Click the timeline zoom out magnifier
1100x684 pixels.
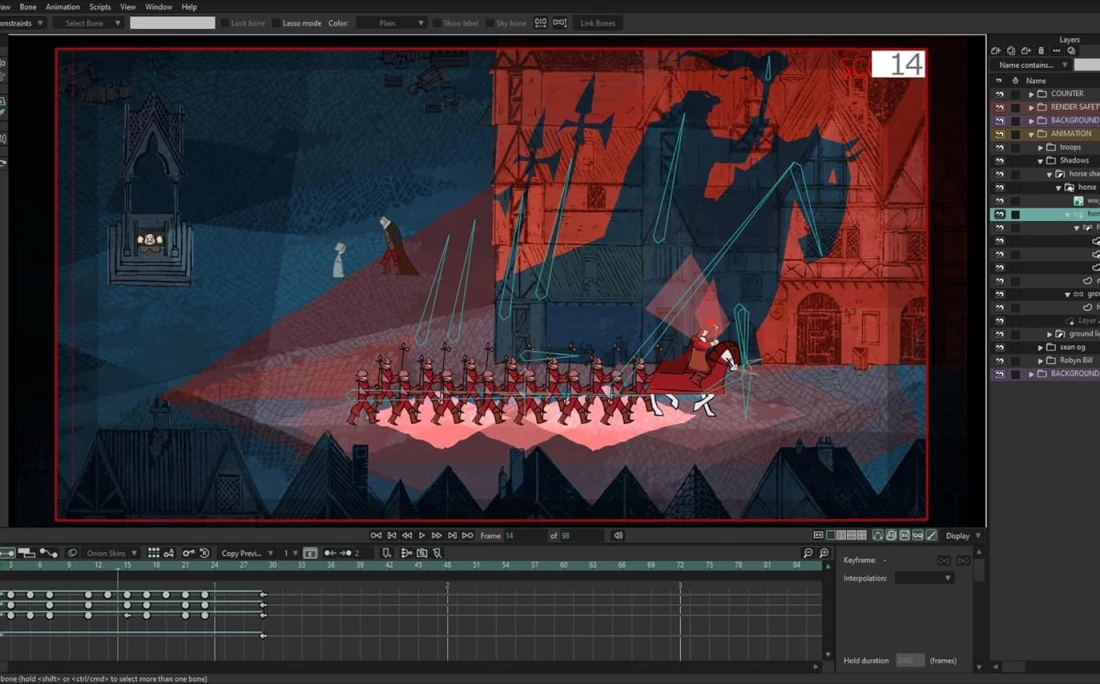click(x=808, y=553)
